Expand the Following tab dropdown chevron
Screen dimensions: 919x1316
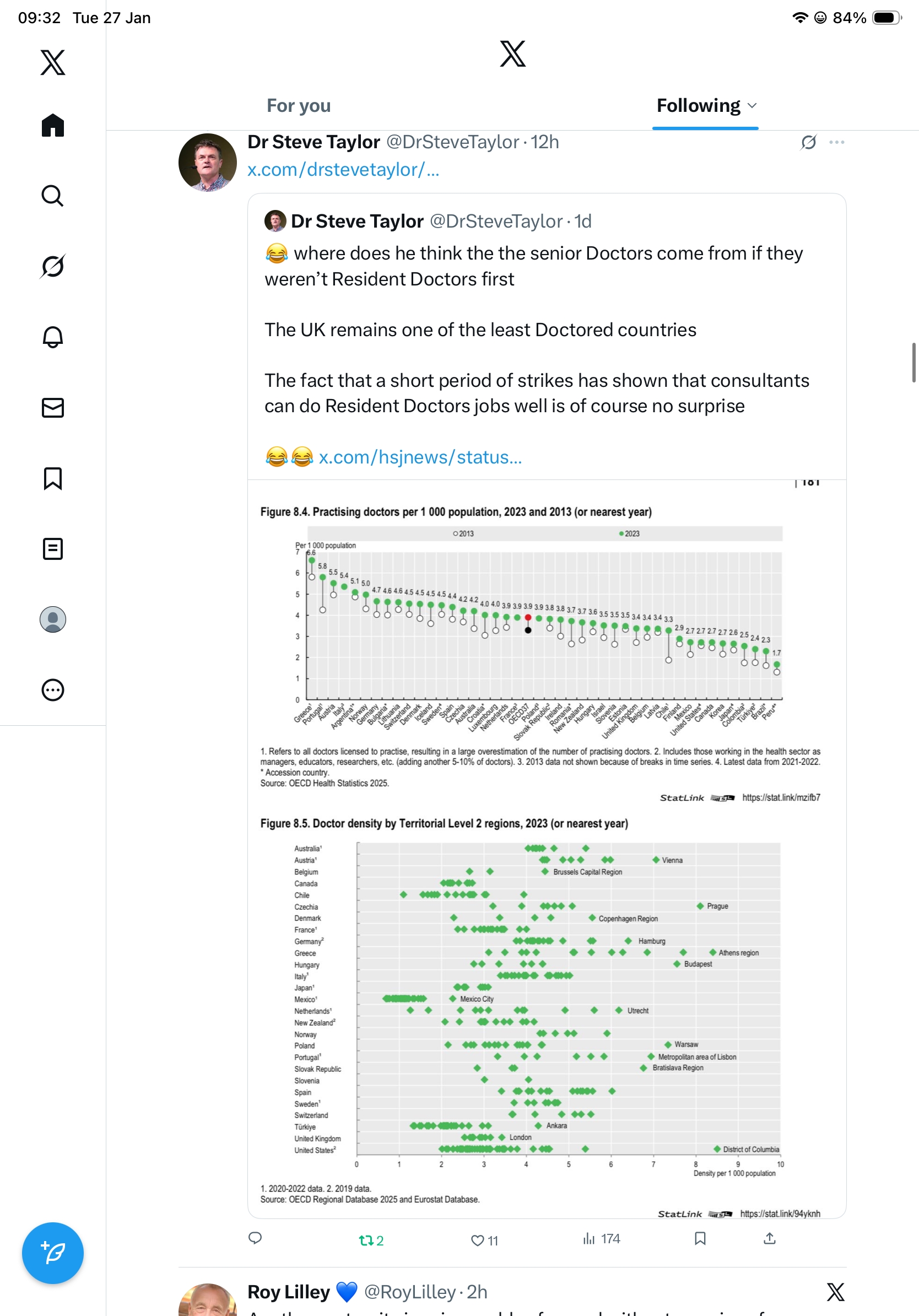point(752,105)
